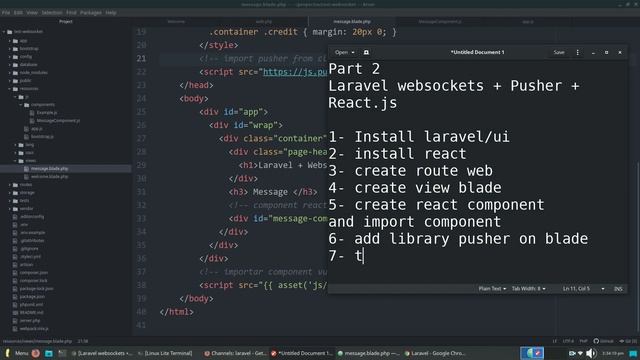Open the Selection menu in Atom
The image size is (640, 360).
[52, 13]
